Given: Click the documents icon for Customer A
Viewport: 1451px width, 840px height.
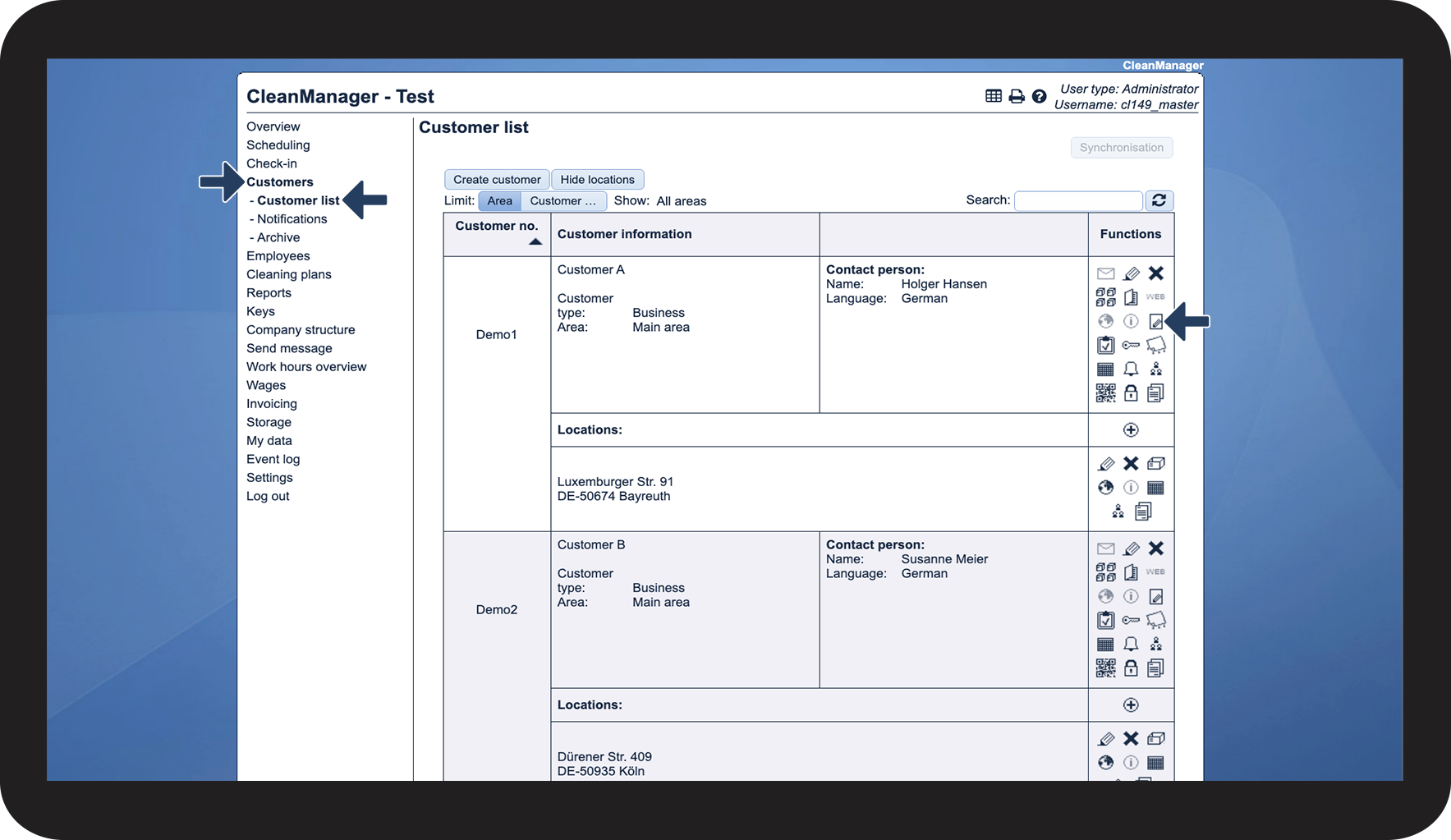Looking at the screenshot, I should pyautogui.click(x=1156, y=393).
